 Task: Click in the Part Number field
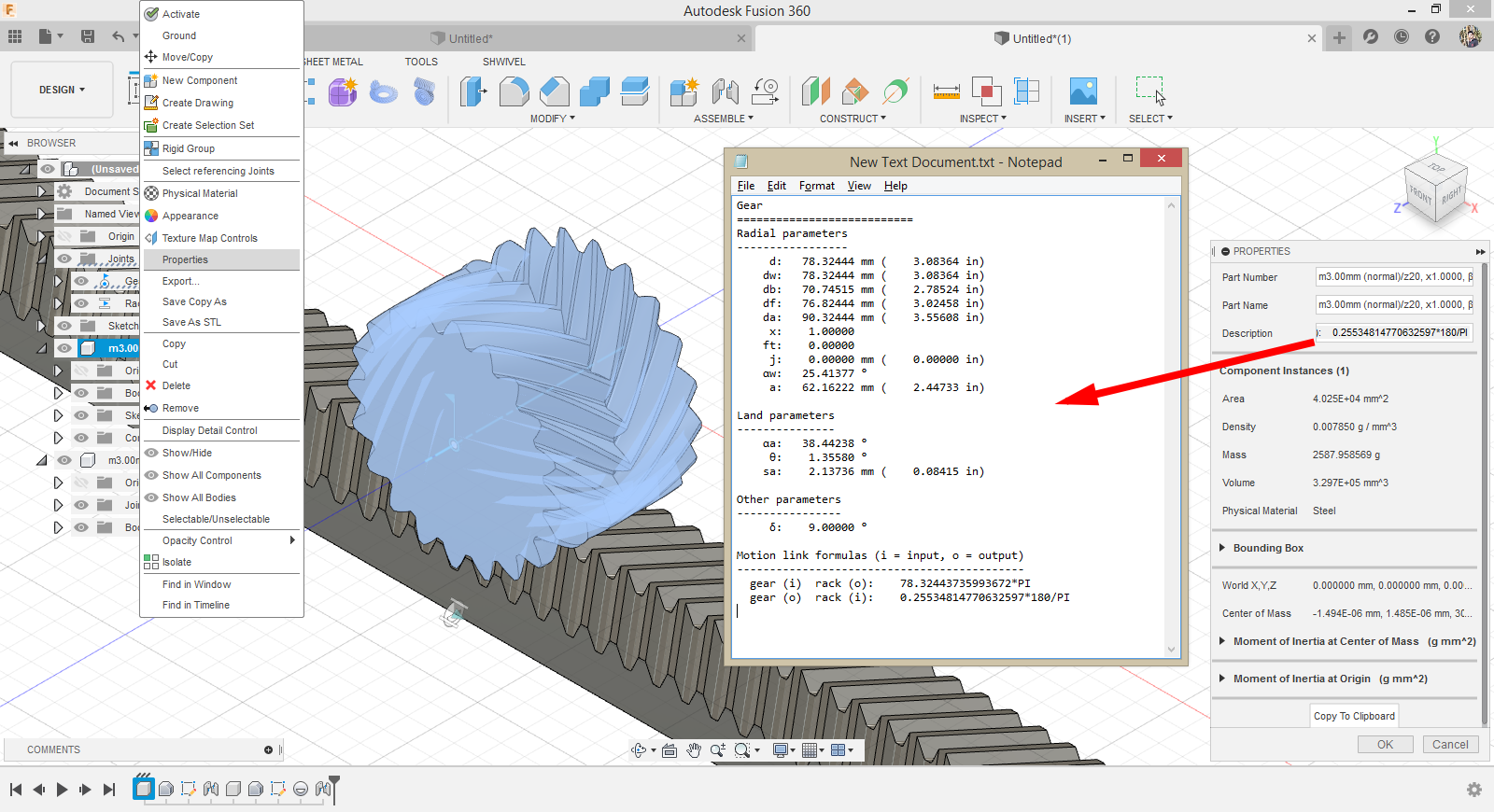click(1394, 276)
